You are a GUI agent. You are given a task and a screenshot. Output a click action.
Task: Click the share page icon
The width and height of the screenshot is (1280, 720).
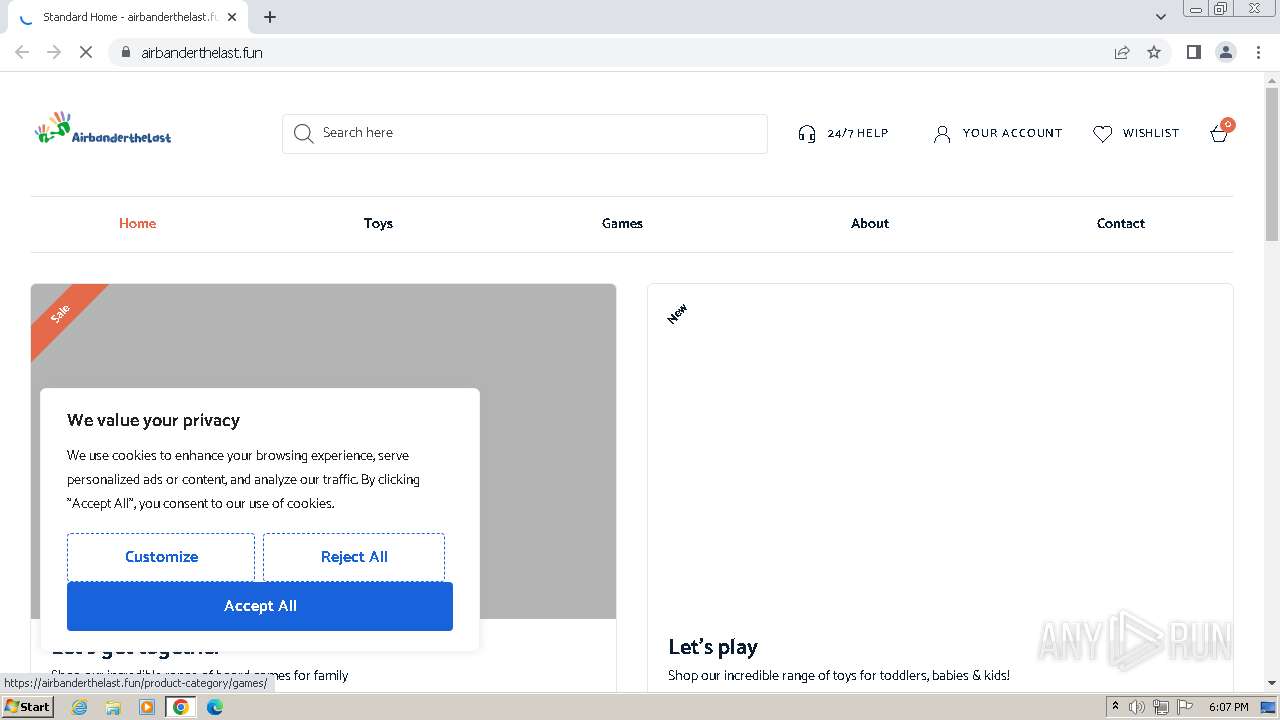click(1122, 52)
